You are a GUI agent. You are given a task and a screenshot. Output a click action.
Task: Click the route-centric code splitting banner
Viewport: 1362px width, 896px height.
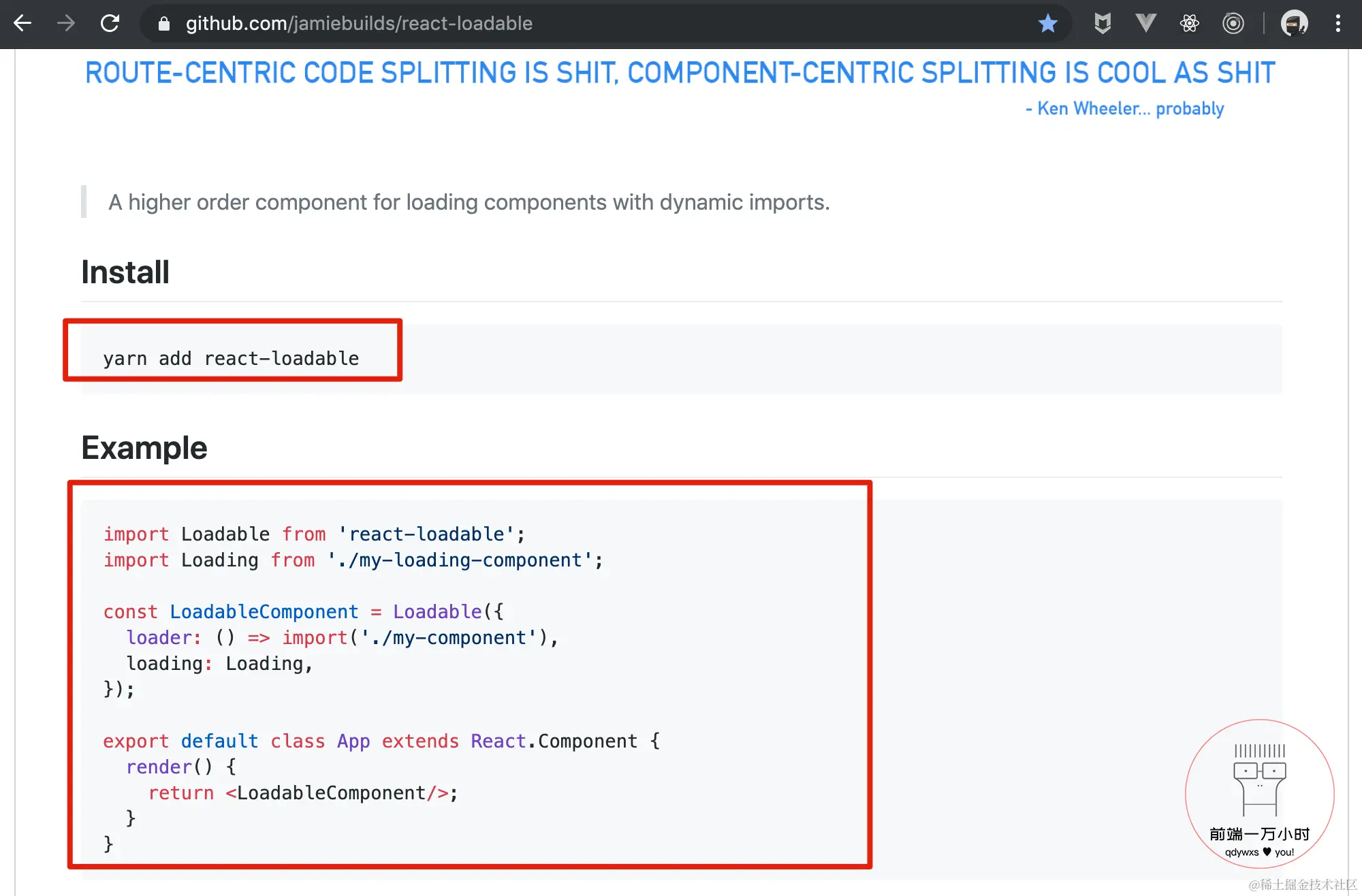pos(680,73)
